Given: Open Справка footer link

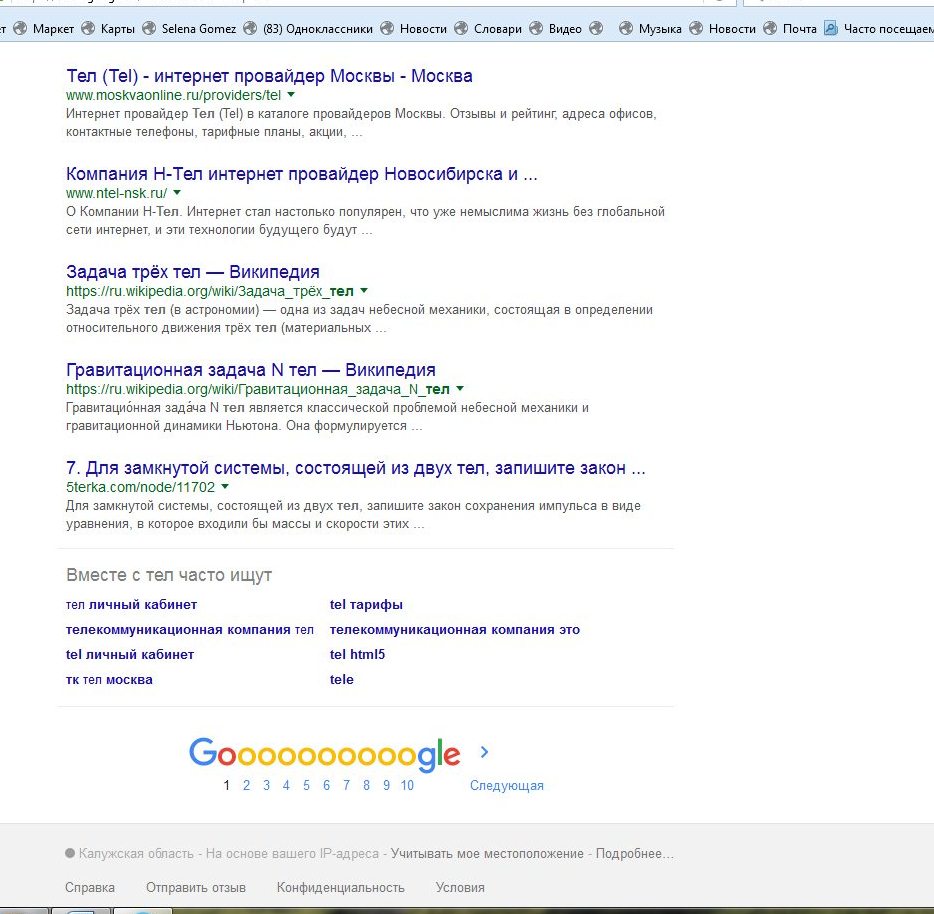Looking at the screenshot, I should (90, 887).
